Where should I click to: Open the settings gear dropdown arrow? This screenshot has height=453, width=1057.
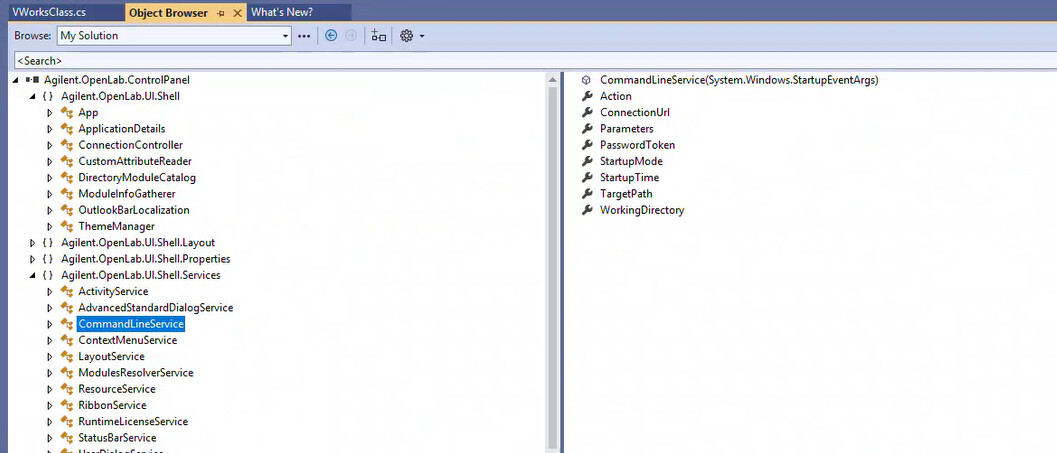click(x=422, y=36)
